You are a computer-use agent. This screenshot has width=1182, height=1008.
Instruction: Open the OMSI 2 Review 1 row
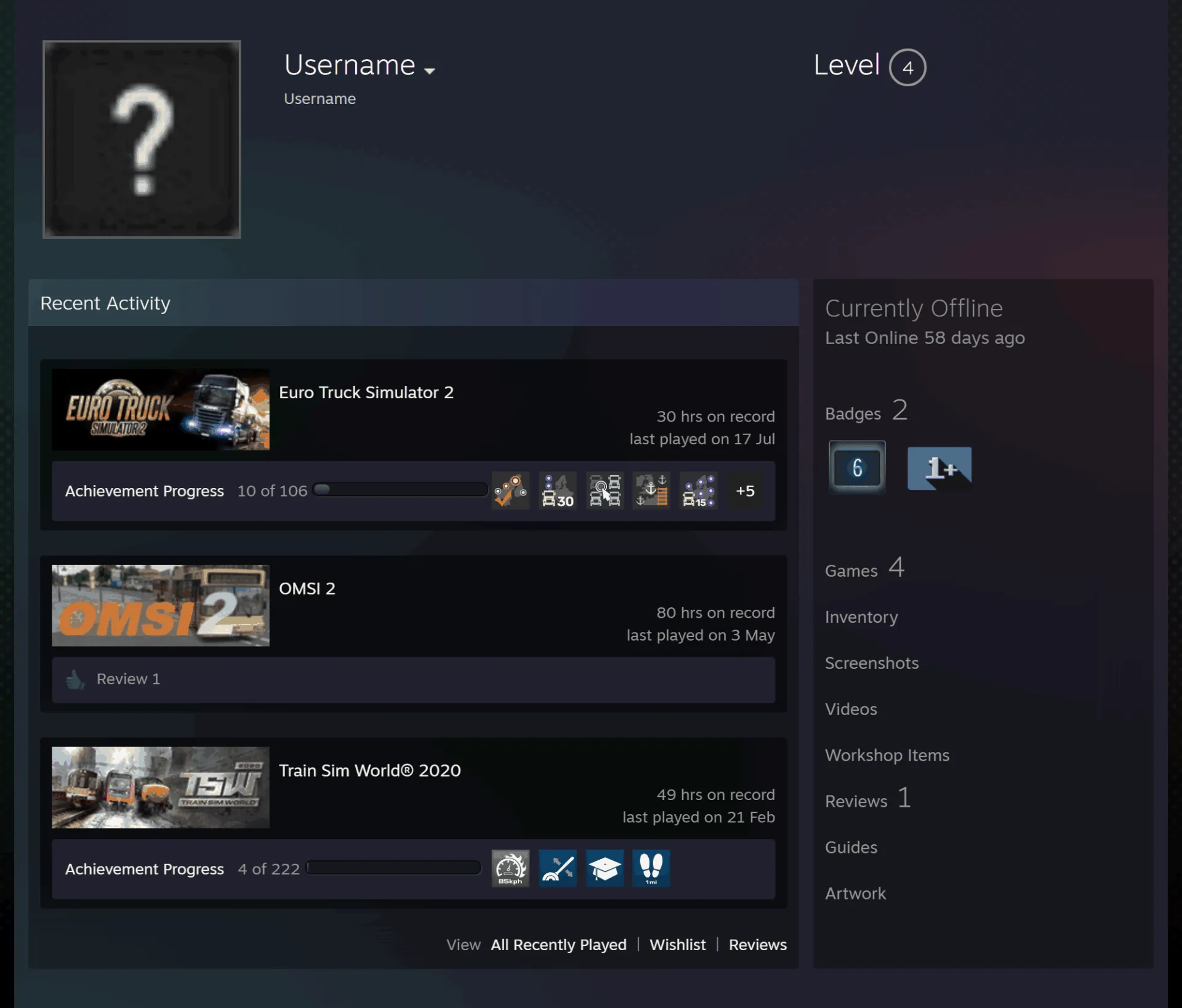(413, 680)
